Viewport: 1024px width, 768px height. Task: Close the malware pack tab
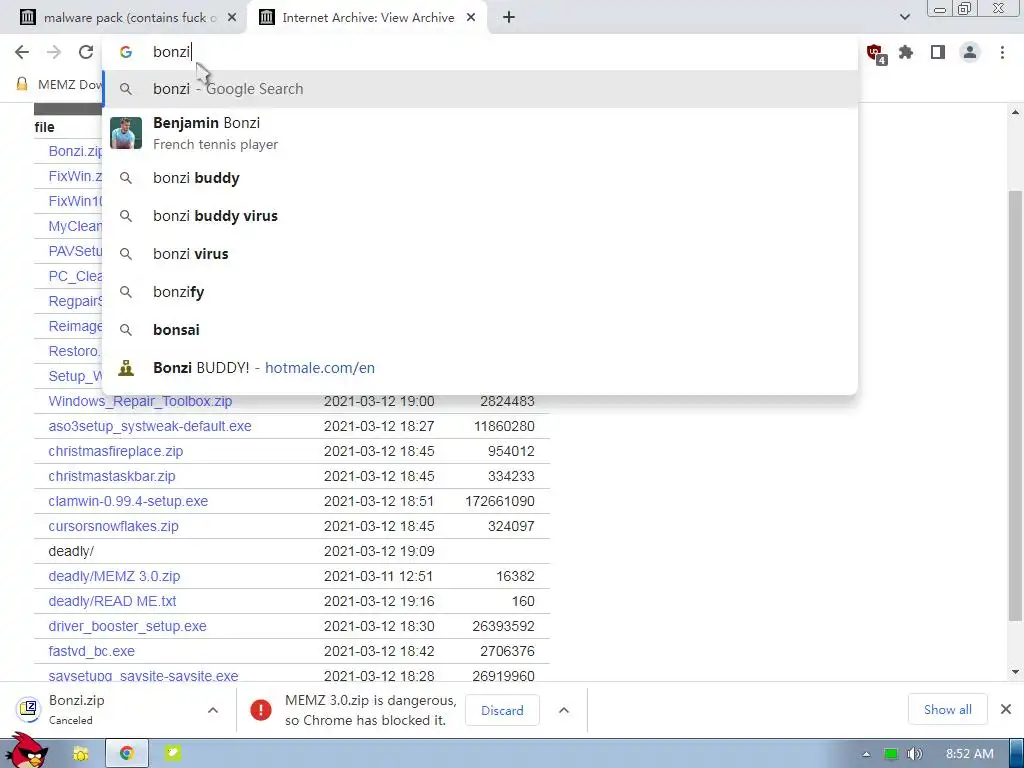(x=232, y=18)
